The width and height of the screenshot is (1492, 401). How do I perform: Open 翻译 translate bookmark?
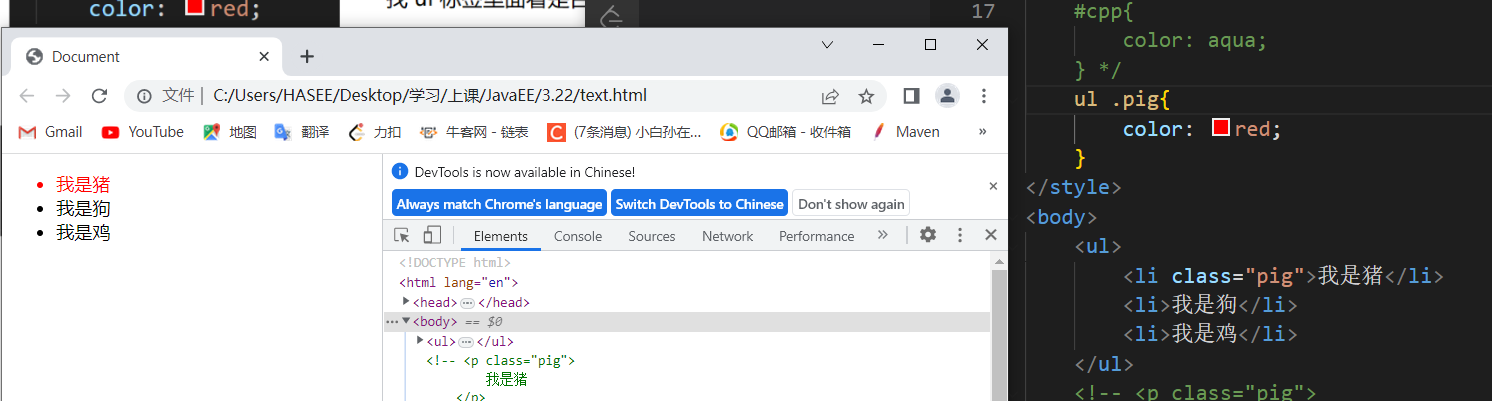302,131
